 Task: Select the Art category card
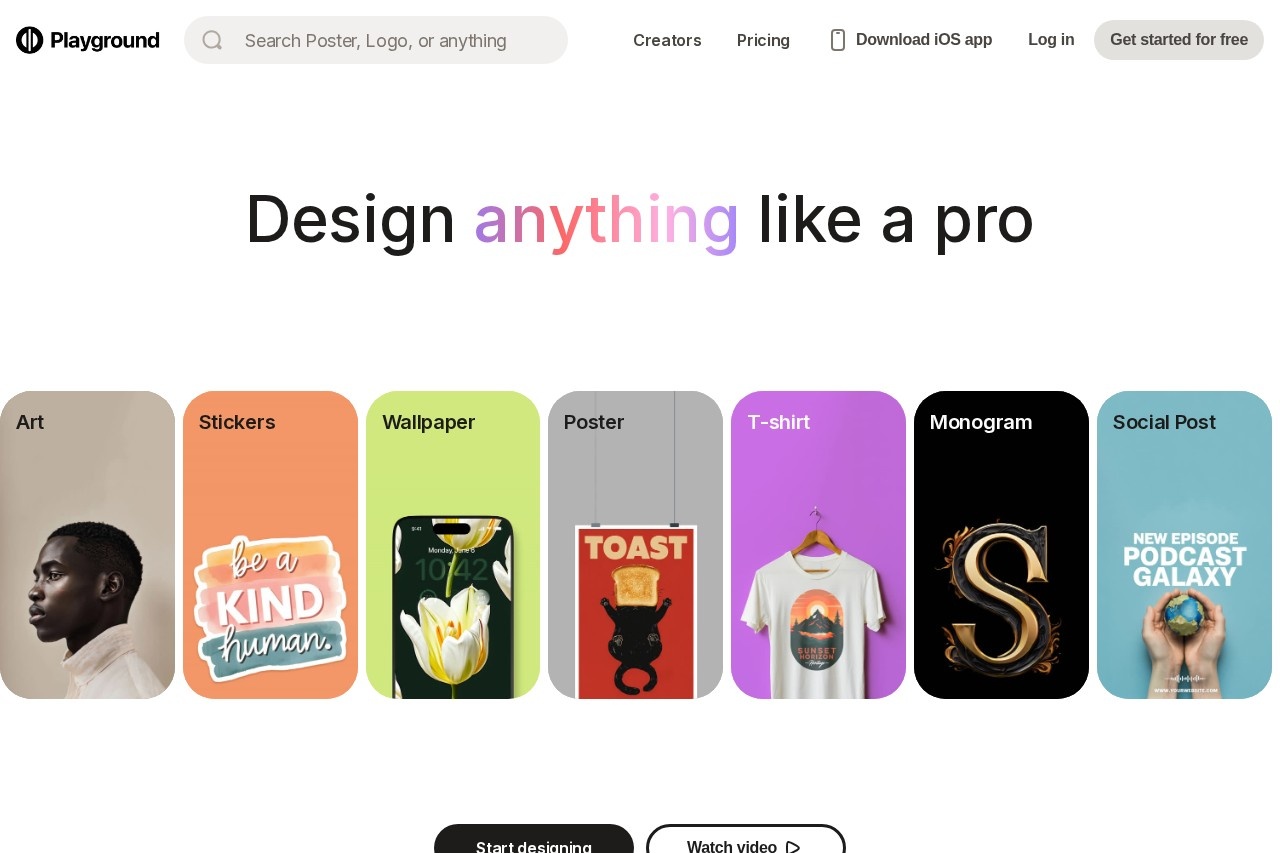tap(87, 545)
